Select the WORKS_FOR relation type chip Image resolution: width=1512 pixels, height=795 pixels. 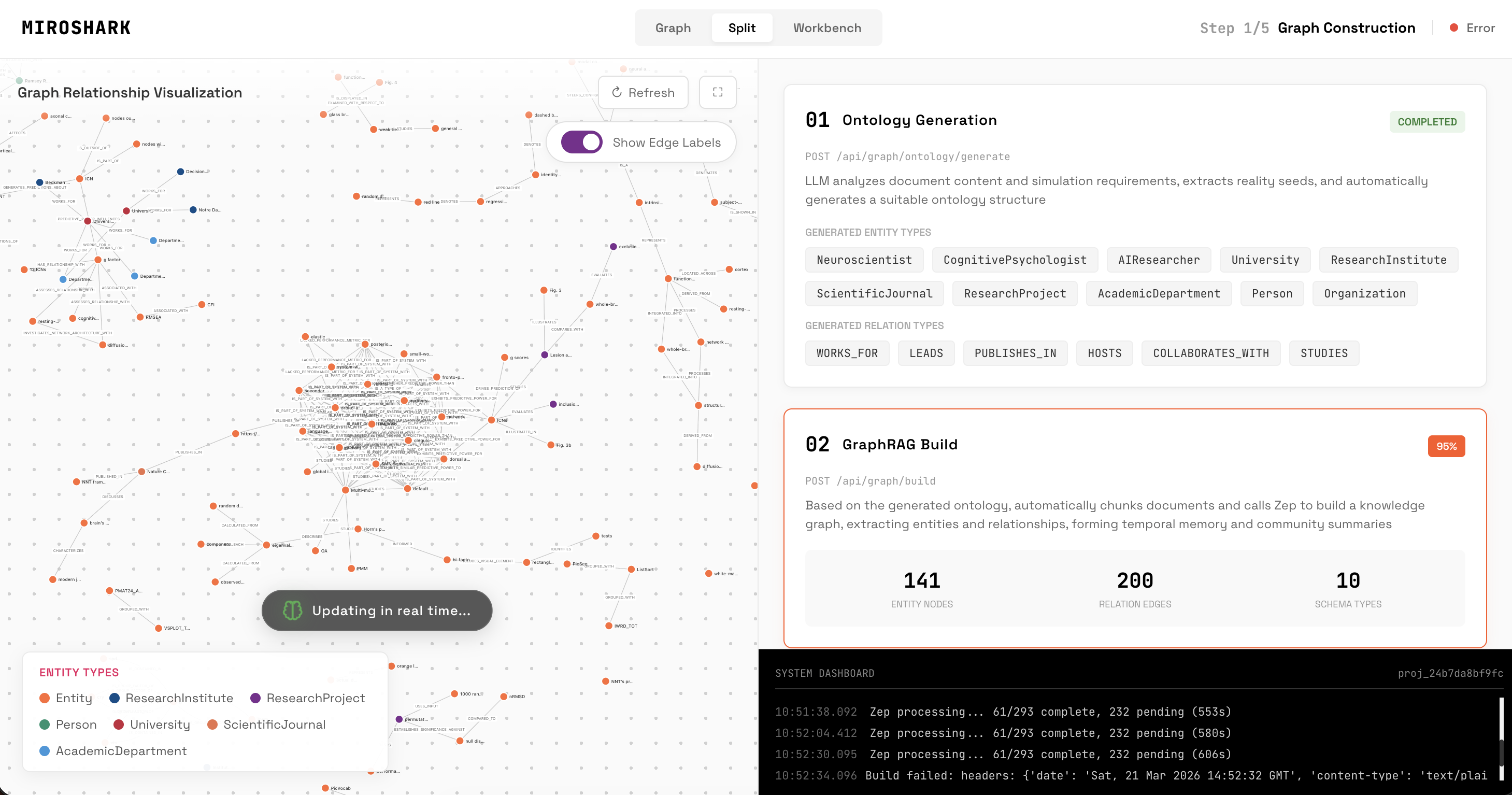pos(847,353)
